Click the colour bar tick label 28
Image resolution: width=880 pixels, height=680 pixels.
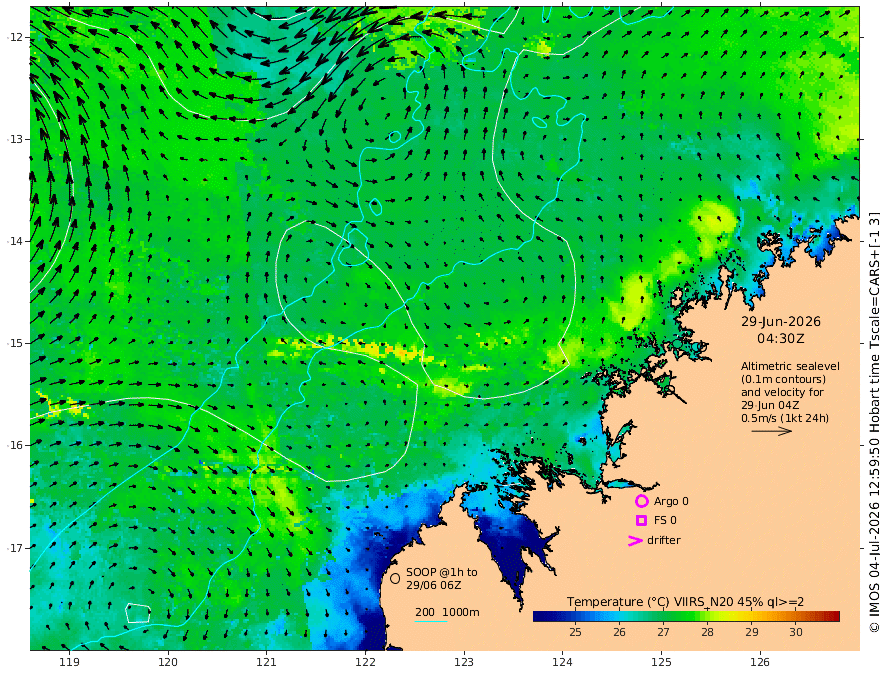click(708, 632)
